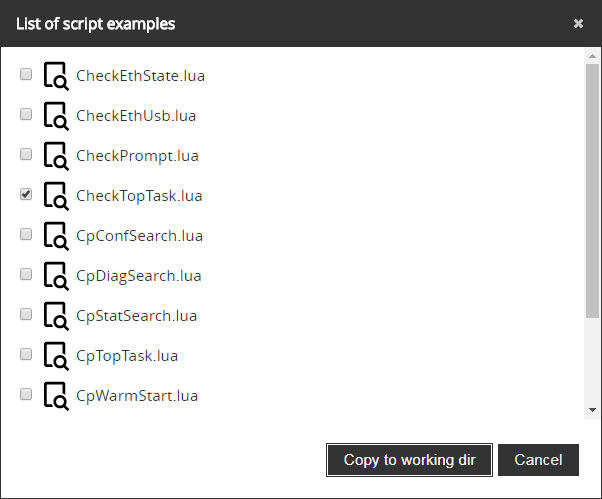The width and height of the screenshot is (602, 499).
Task: Enable the CheckEthState.lua checkbox
Action: (x=26, y=75)
